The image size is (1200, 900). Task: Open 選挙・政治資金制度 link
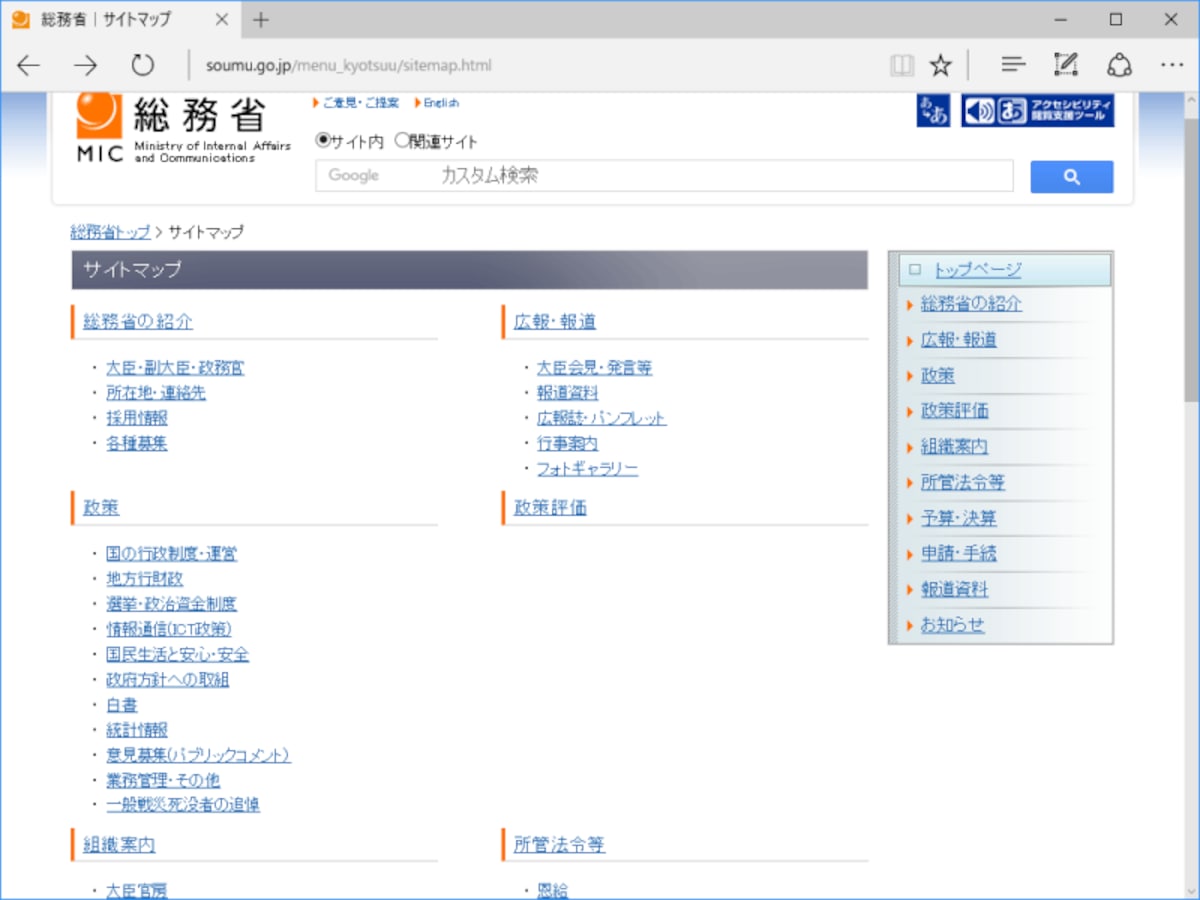tap(172, 604)
